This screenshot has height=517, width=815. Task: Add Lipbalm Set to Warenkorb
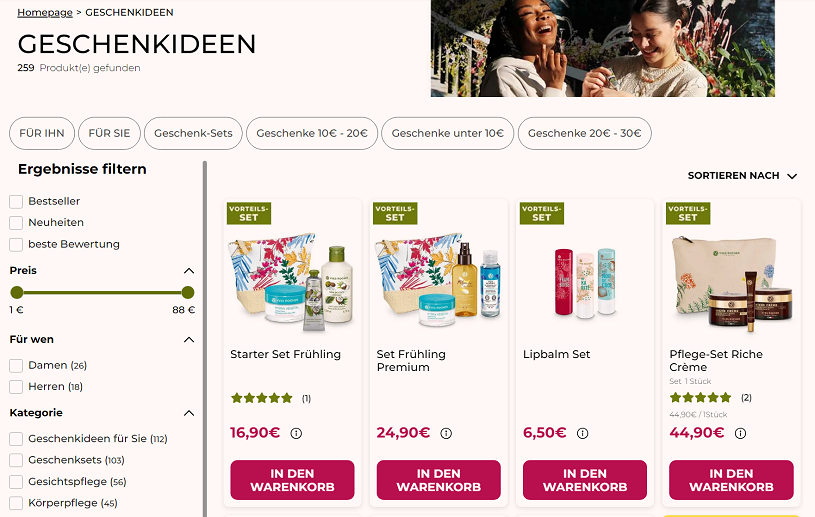585,480
